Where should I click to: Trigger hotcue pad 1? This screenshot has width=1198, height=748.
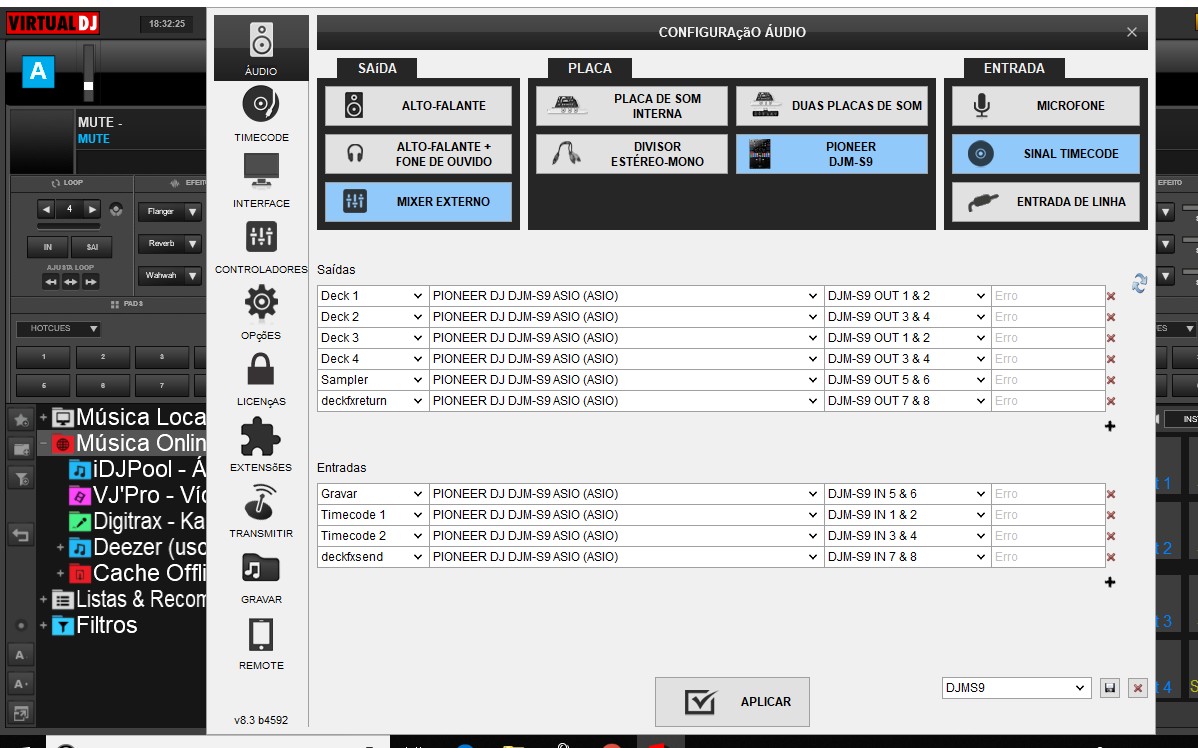pos(44,357)
